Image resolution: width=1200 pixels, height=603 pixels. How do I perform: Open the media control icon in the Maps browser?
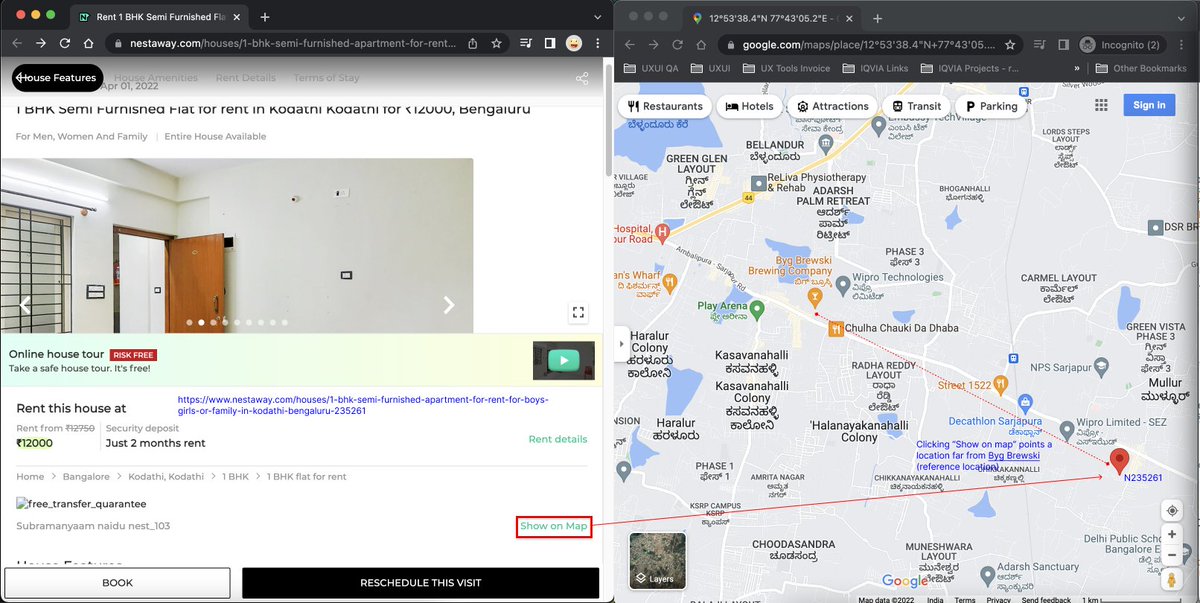click(x=1038, y=45)
